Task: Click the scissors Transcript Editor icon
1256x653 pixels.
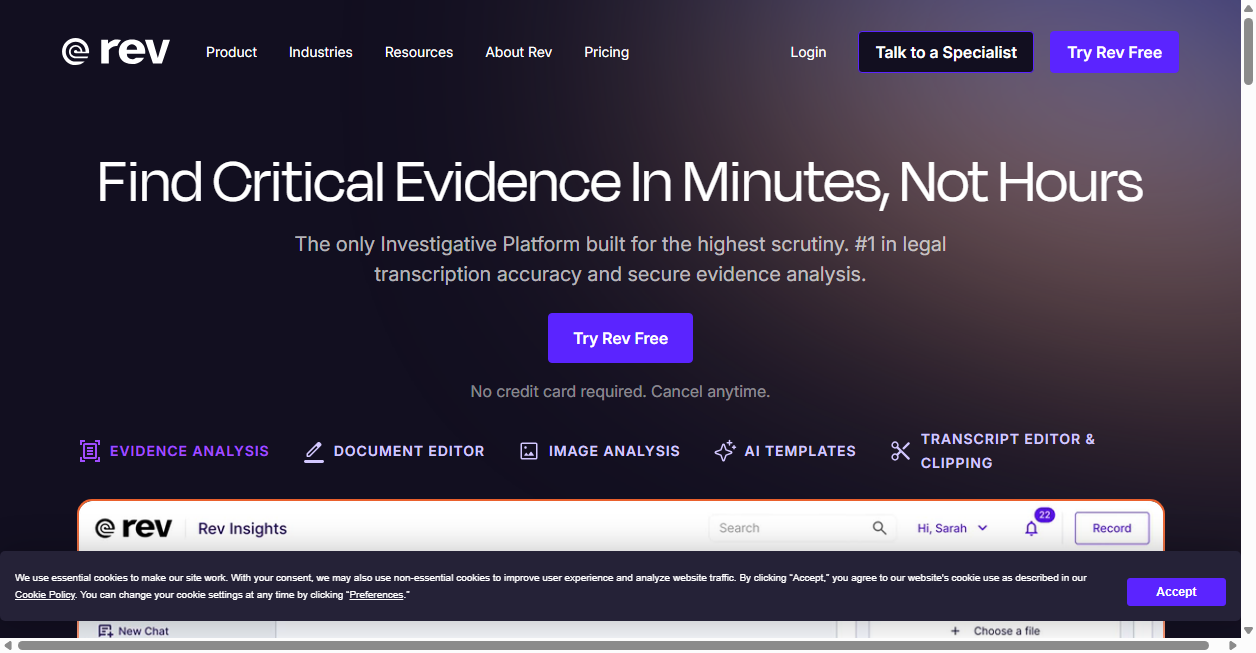Action: (900, 451)
